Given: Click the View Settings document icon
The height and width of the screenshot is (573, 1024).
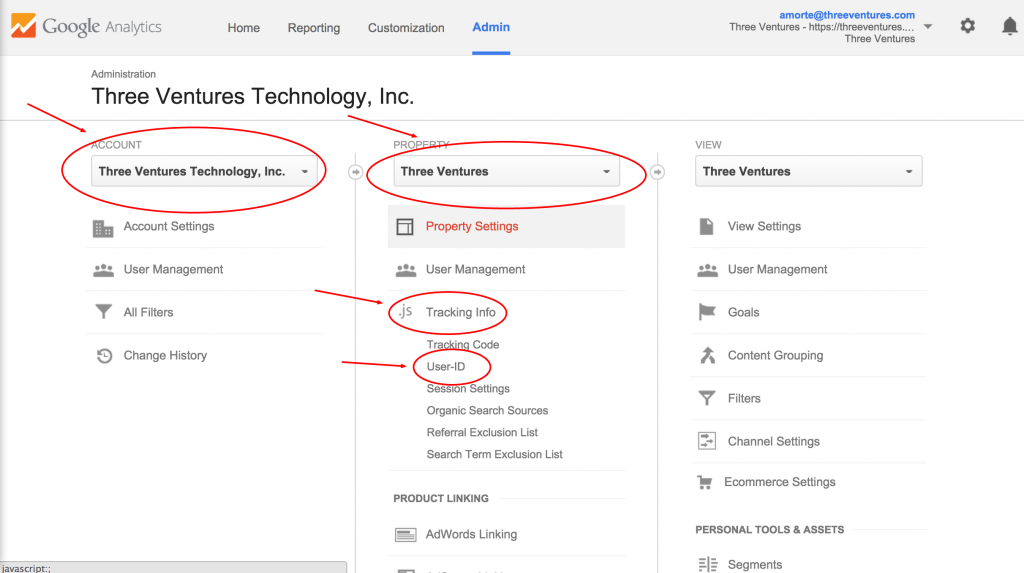Looking at the screenshot, I should point(707,226).
